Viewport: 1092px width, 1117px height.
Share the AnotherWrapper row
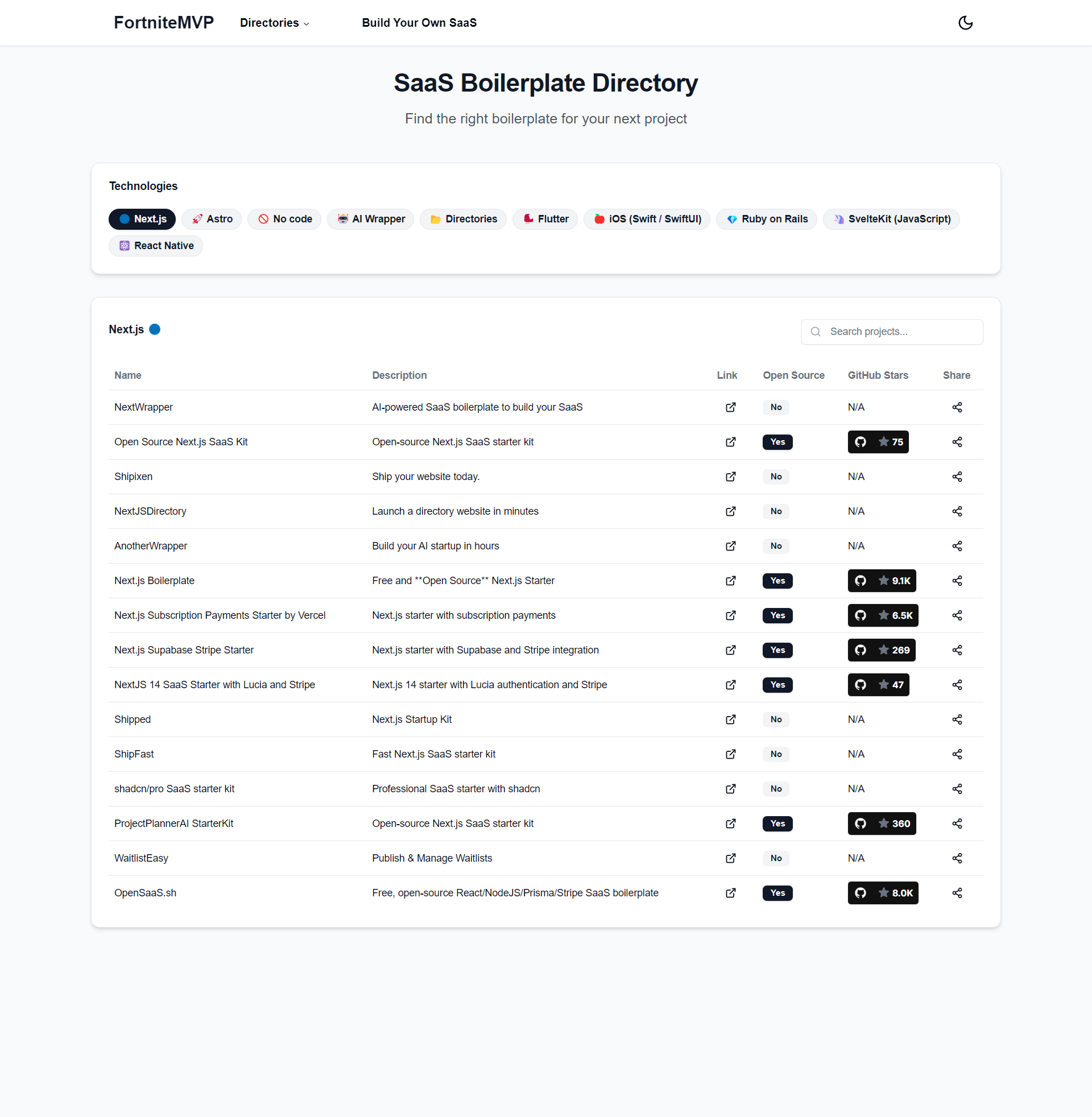pyautogui.click(x=957, y=546)
